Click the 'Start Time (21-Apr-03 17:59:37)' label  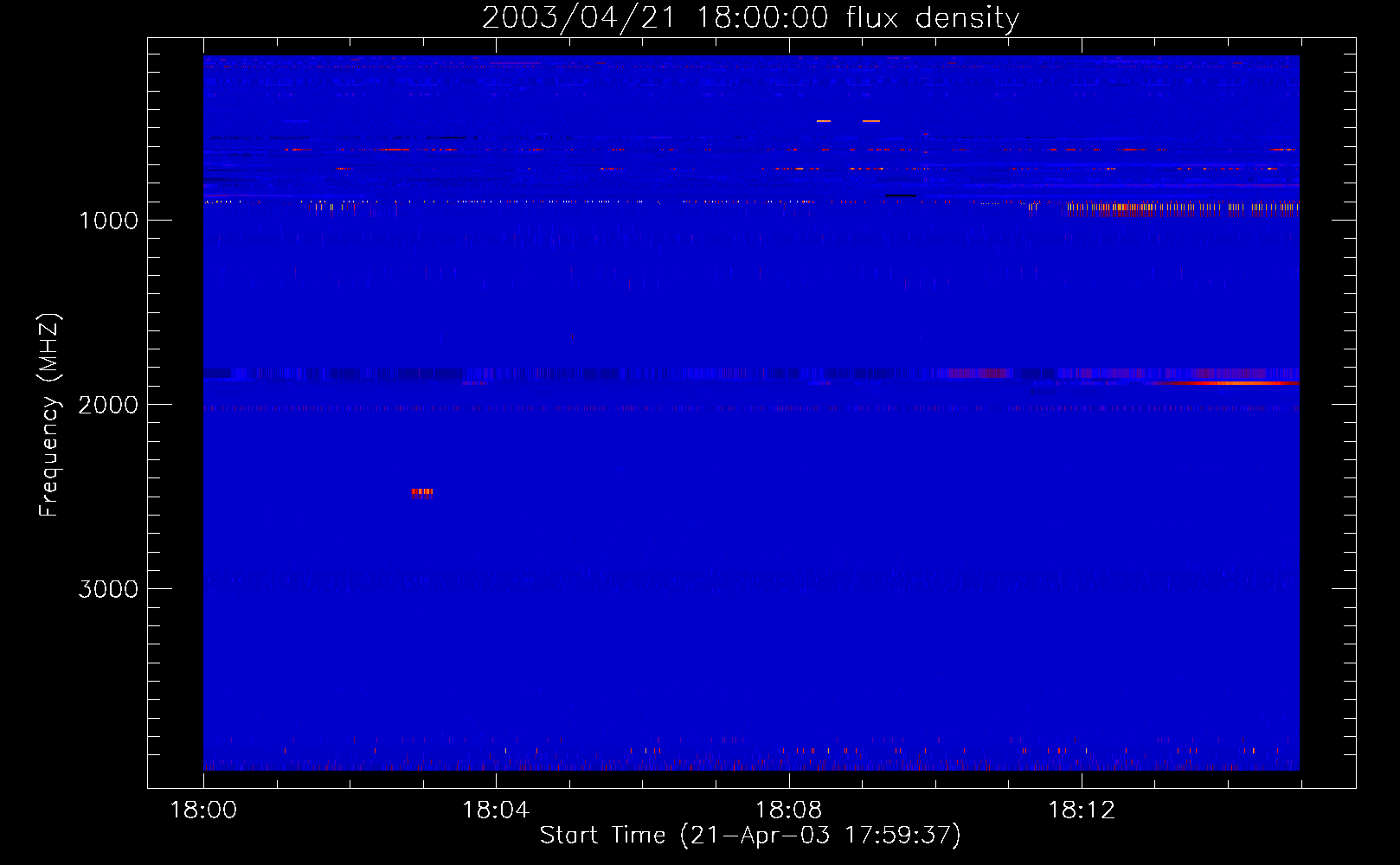click(x=750, y=836)
